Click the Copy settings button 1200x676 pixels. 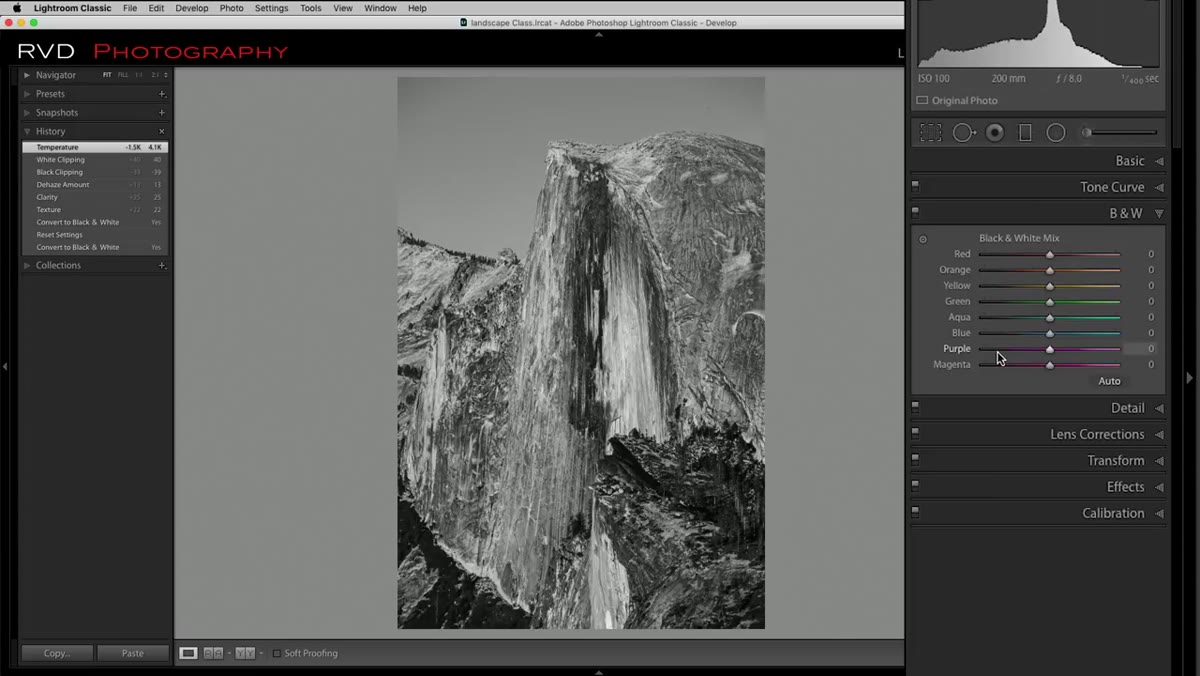pyautogui.click(x=57, y=653)
